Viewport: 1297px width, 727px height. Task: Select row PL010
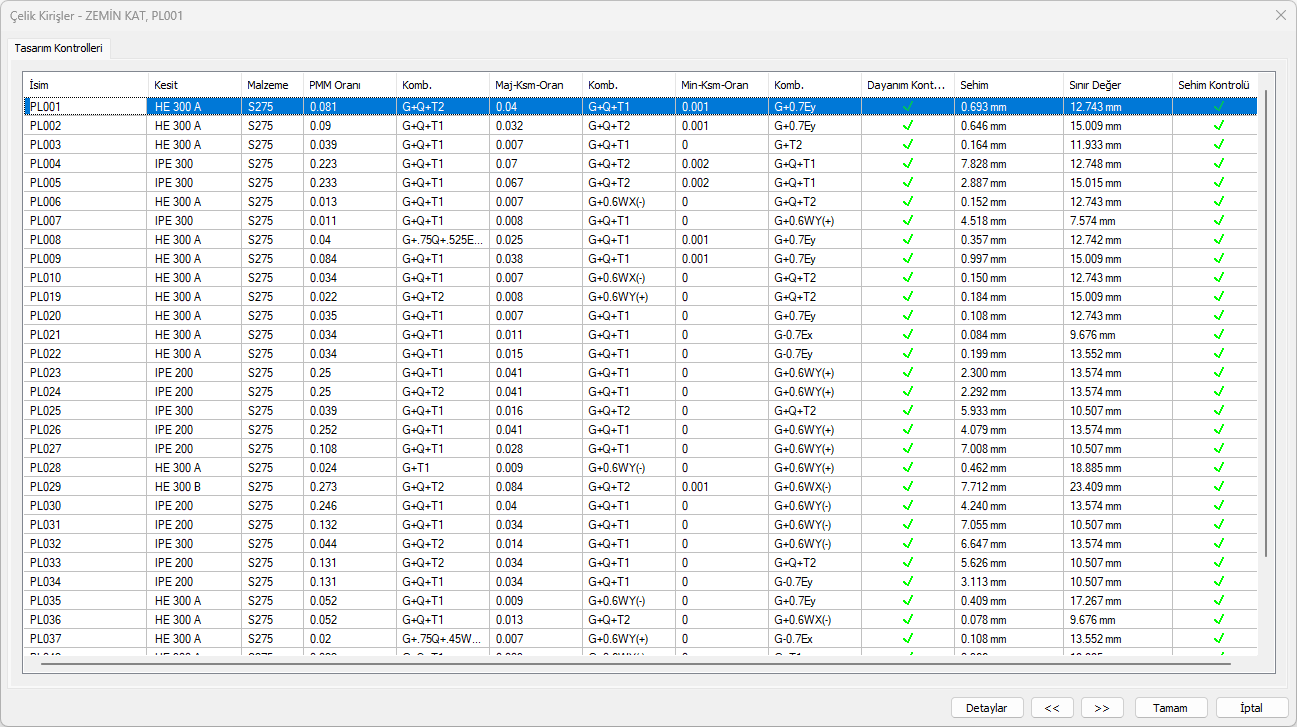point(640,277)
